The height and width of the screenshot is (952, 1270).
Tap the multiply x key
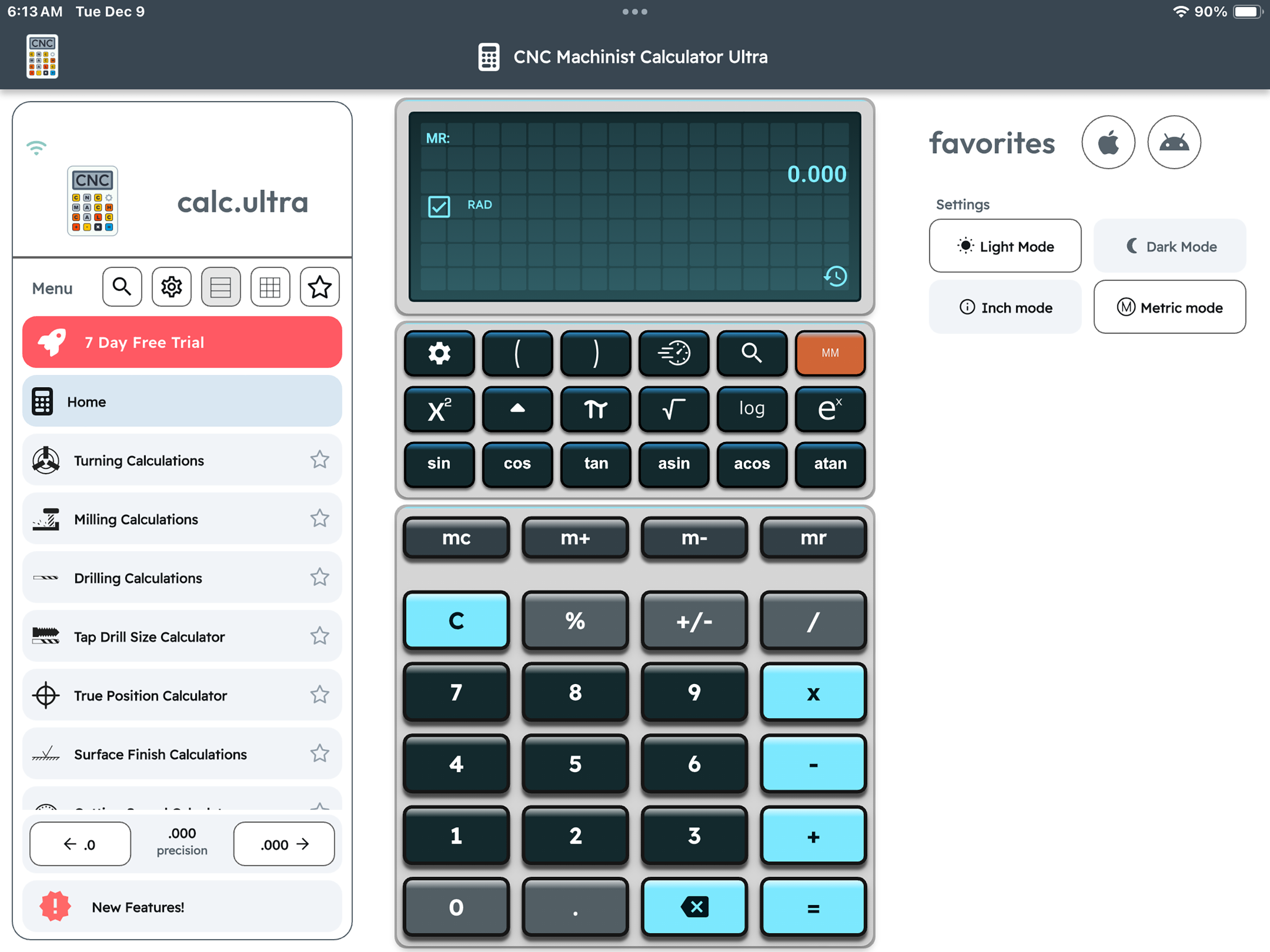[x=813, y=692]
